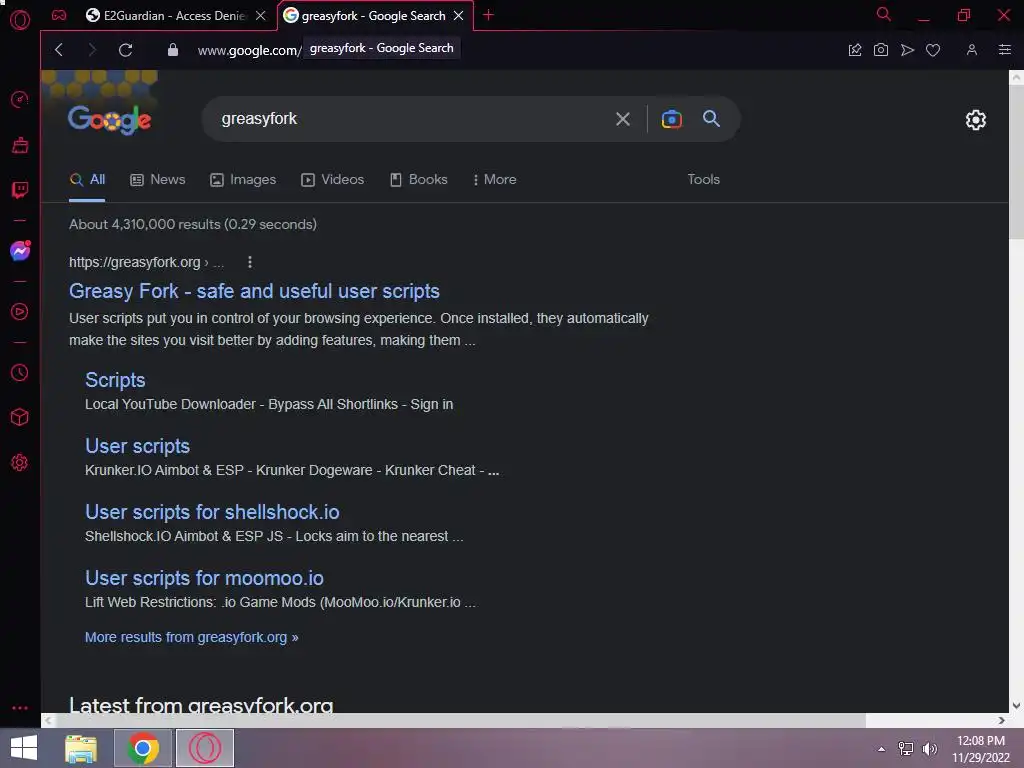1024x768 pixels.
Task: Take a snapshot with camera icon
Action: point(880,50)
